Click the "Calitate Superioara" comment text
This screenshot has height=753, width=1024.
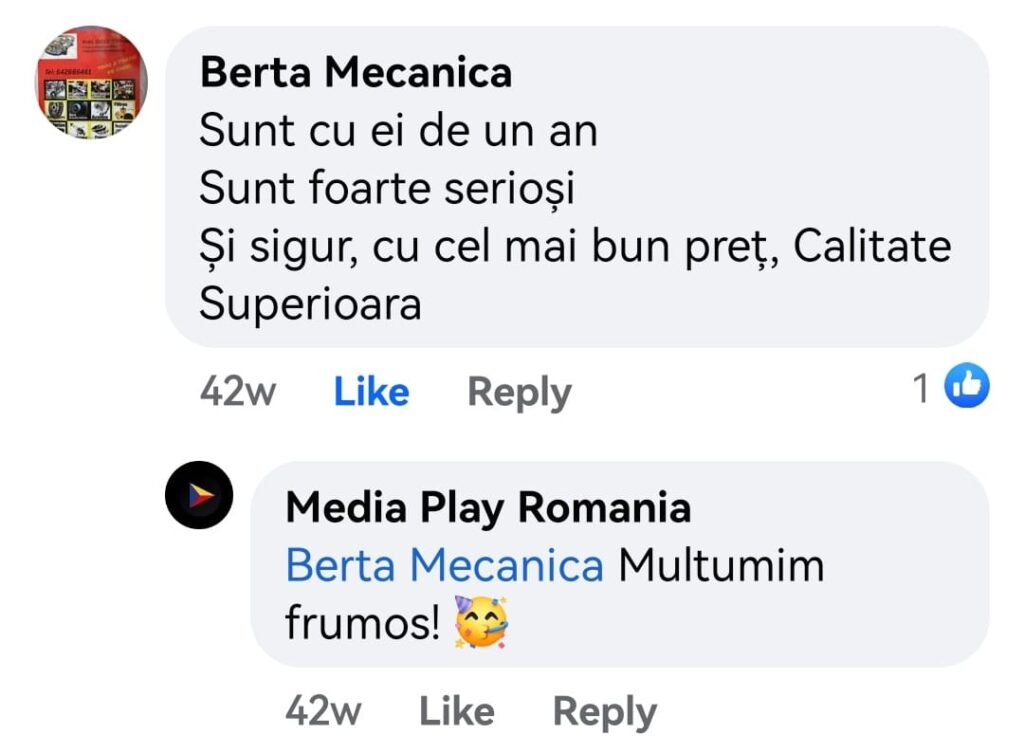870,246
